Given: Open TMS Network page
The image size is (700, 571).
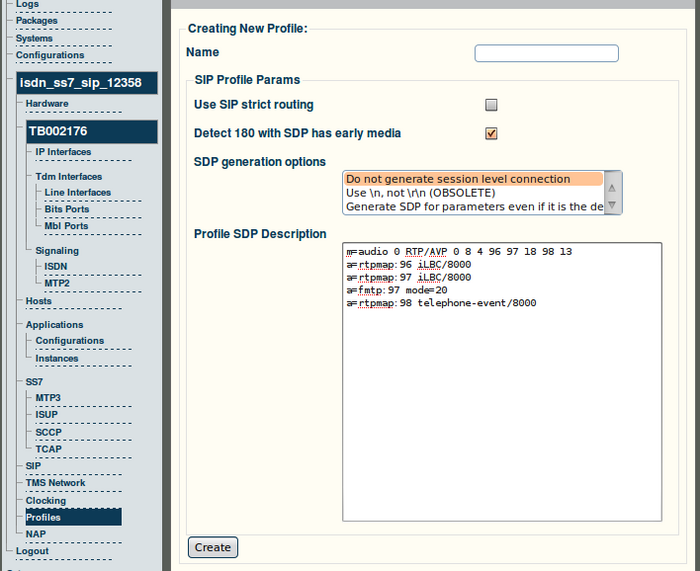Looking at the screenshot, I should (55, 483).
